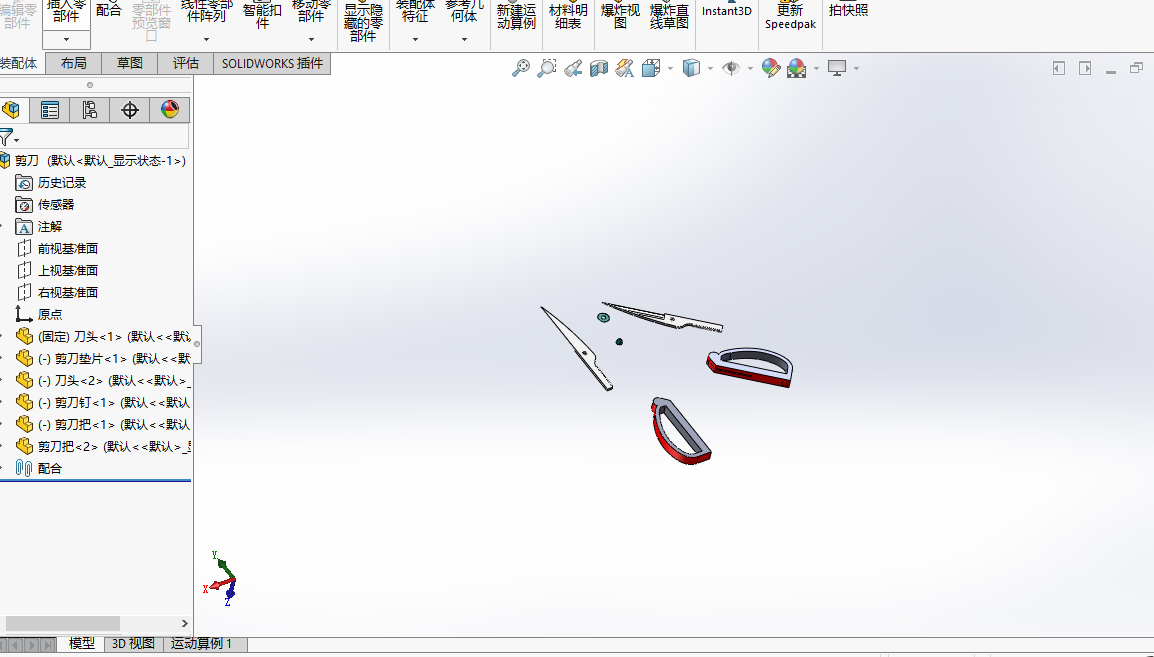Click the 拍快照 snapshot button

click(x=849, y=10)
